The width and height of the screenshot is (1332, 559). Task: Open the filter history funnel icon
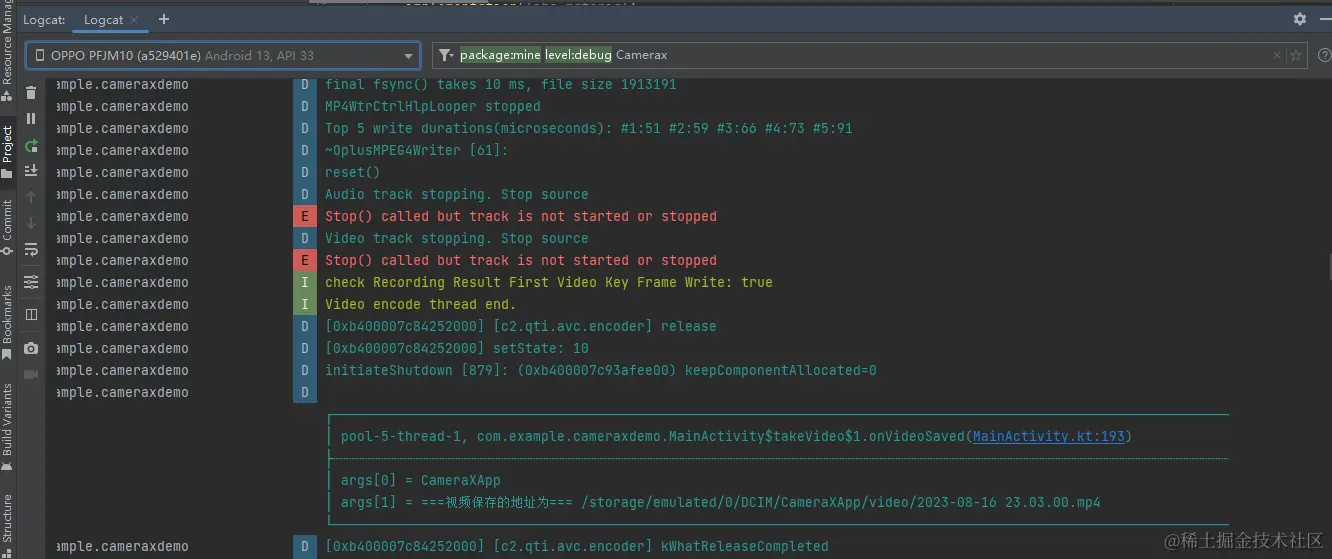(x=444, y=55)
